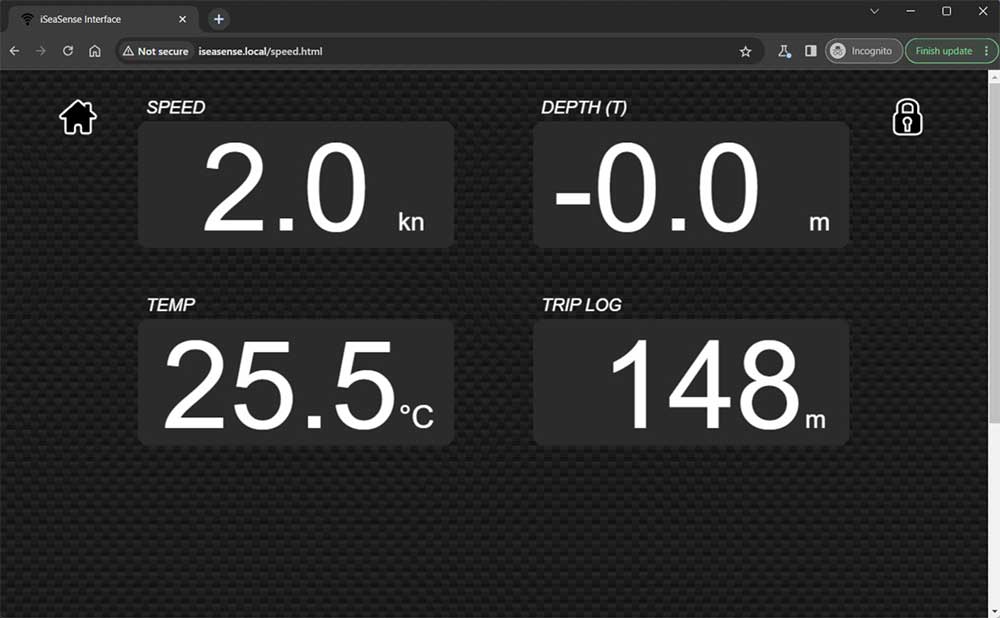The image size is (1000, 618).
Task: Select the TRIP LOG gauge display
Action: tap(692, 383)
